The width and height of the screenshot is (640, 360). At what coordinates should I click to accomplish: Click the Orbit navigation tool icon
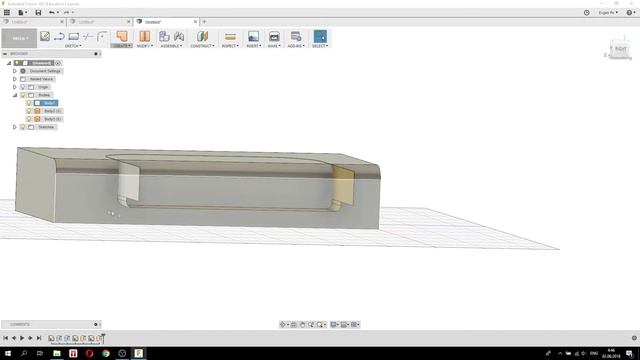(x=282, y=324)
